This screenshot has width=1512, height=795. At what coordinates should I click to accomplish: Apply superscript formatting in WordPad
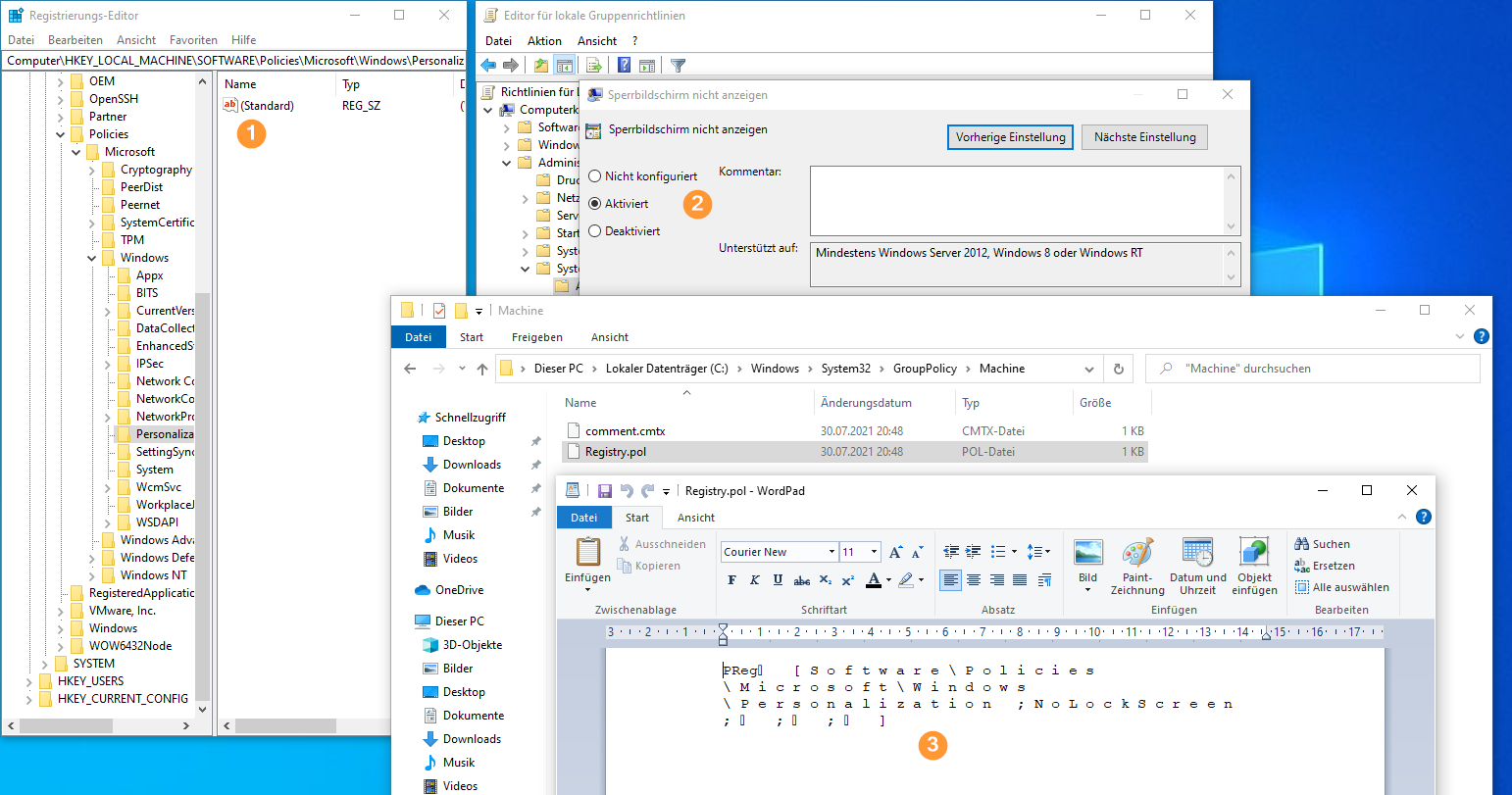(x=848, y=580)
